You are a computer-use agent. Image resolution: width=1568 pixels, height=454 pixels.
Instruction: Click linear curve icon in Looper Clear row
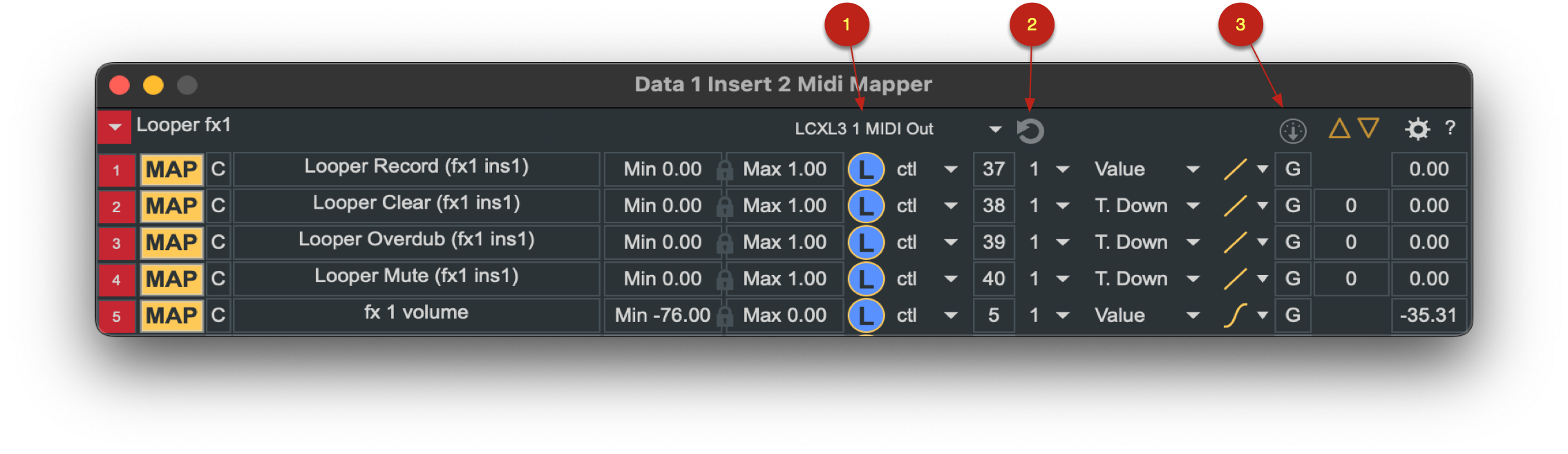click(1235, 206)
